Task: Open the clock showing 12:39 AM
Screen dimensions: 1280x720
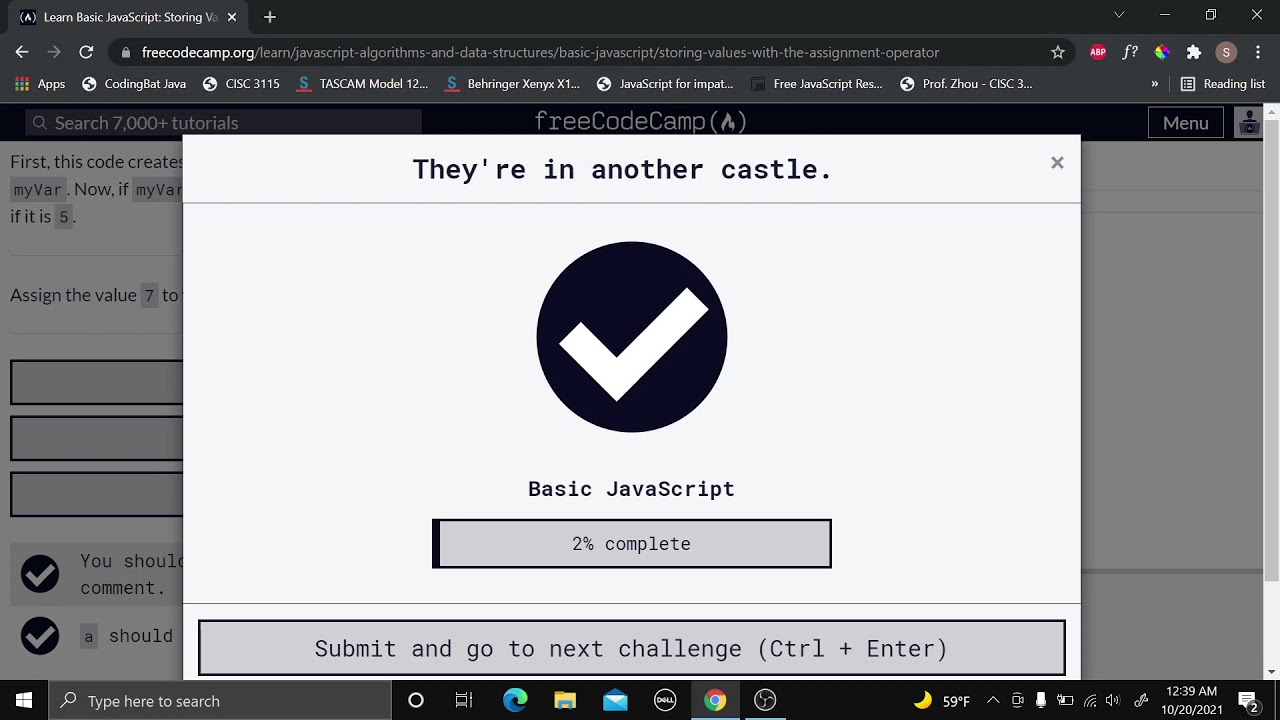Action: [x=1191, y=700]
